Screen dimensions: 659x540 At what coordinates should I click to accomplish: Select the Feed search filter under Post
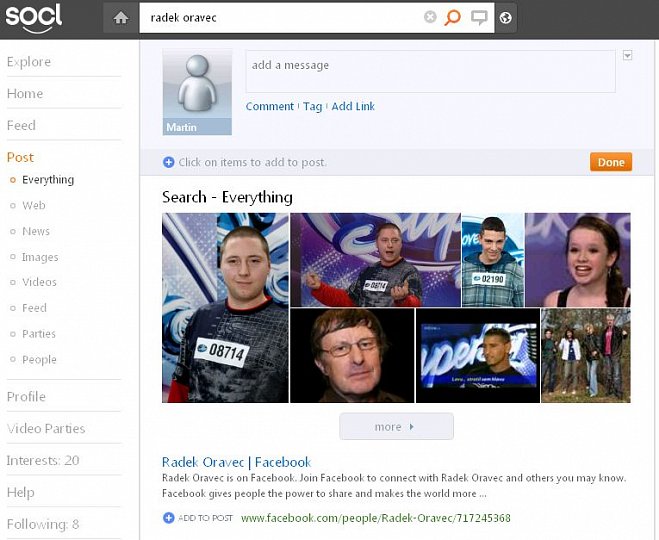(x=34, y=308)
